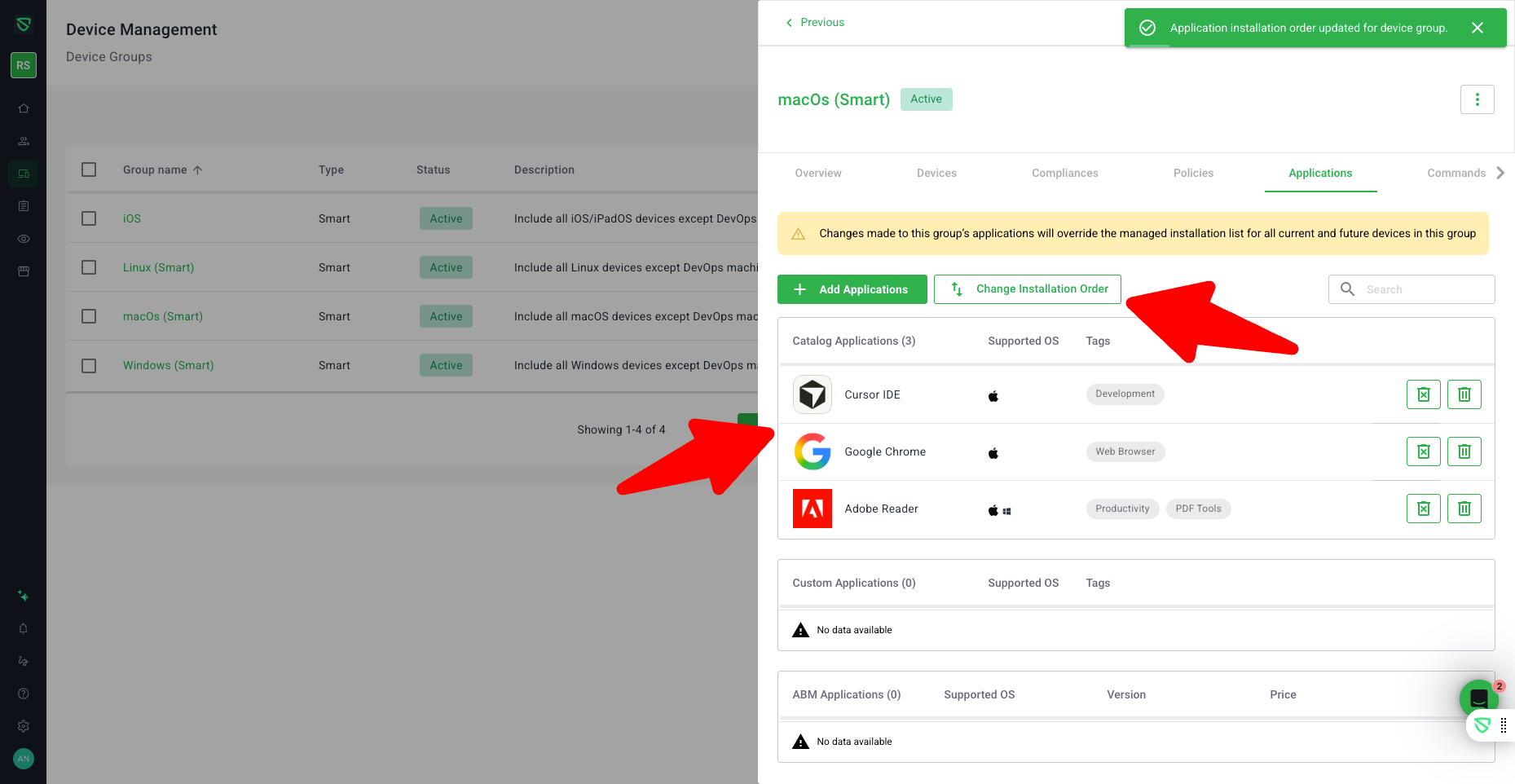The width and height of the screenshot is (1515, 784).
Task: Open the Compliances tab
Action: (1064, 173)
